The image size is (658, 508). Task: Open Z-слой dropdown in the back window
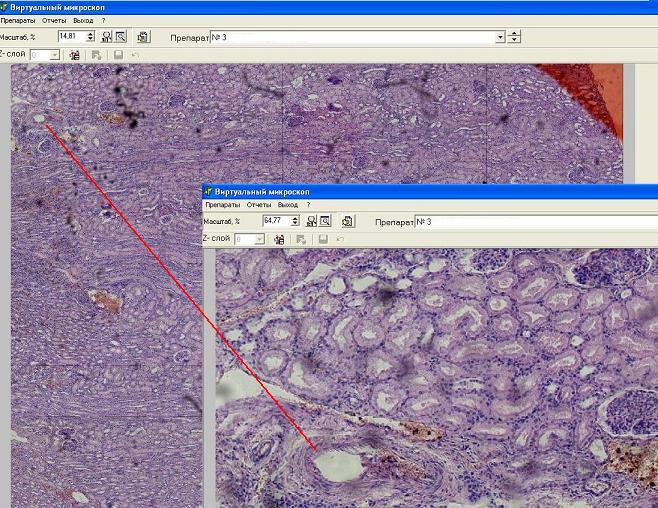tap(56, 55)
